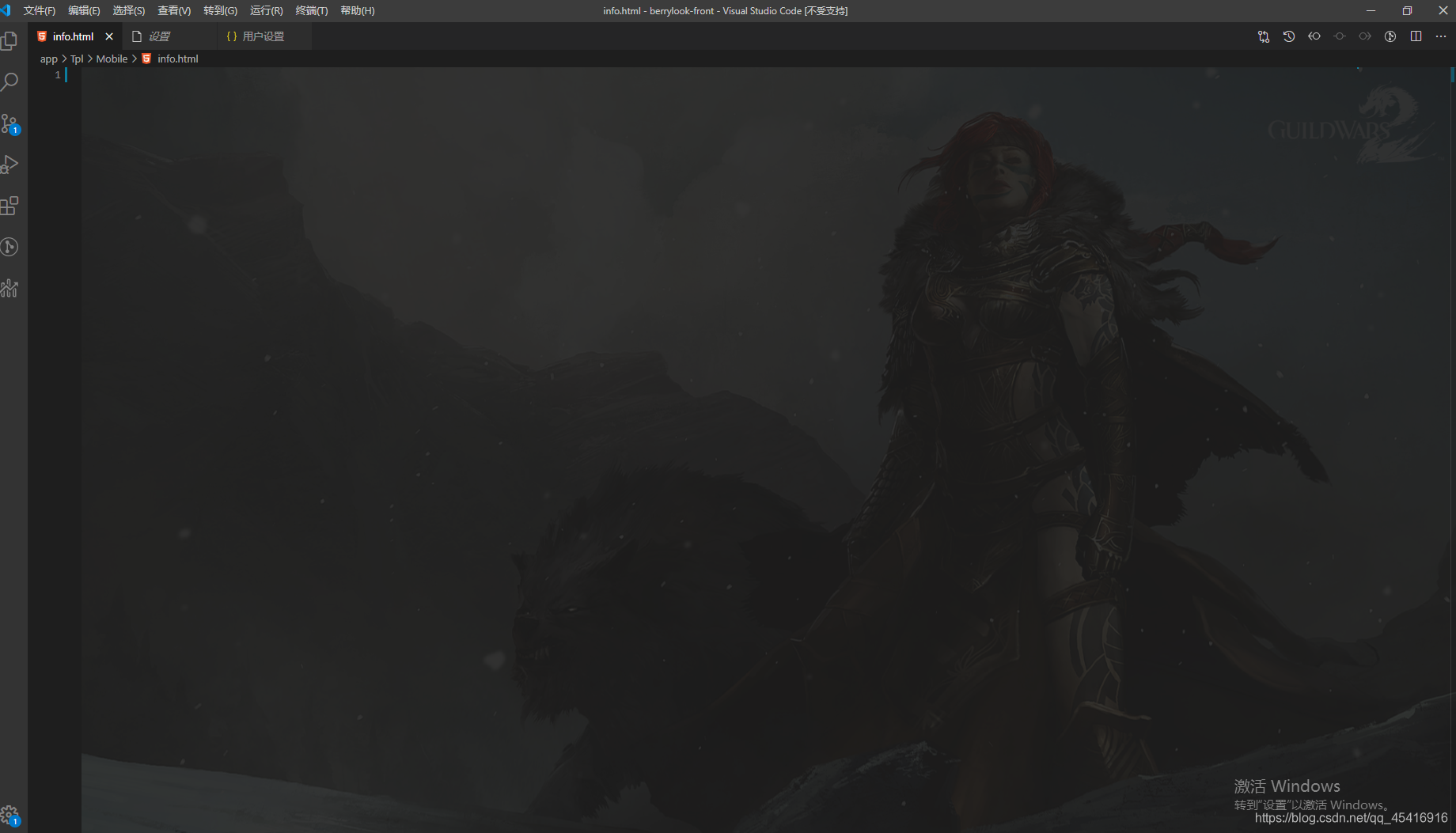Image resolution: width=1456 pixels, height=833 pixels.
Task: Split the editor to the right
Action: (1416, 36)
